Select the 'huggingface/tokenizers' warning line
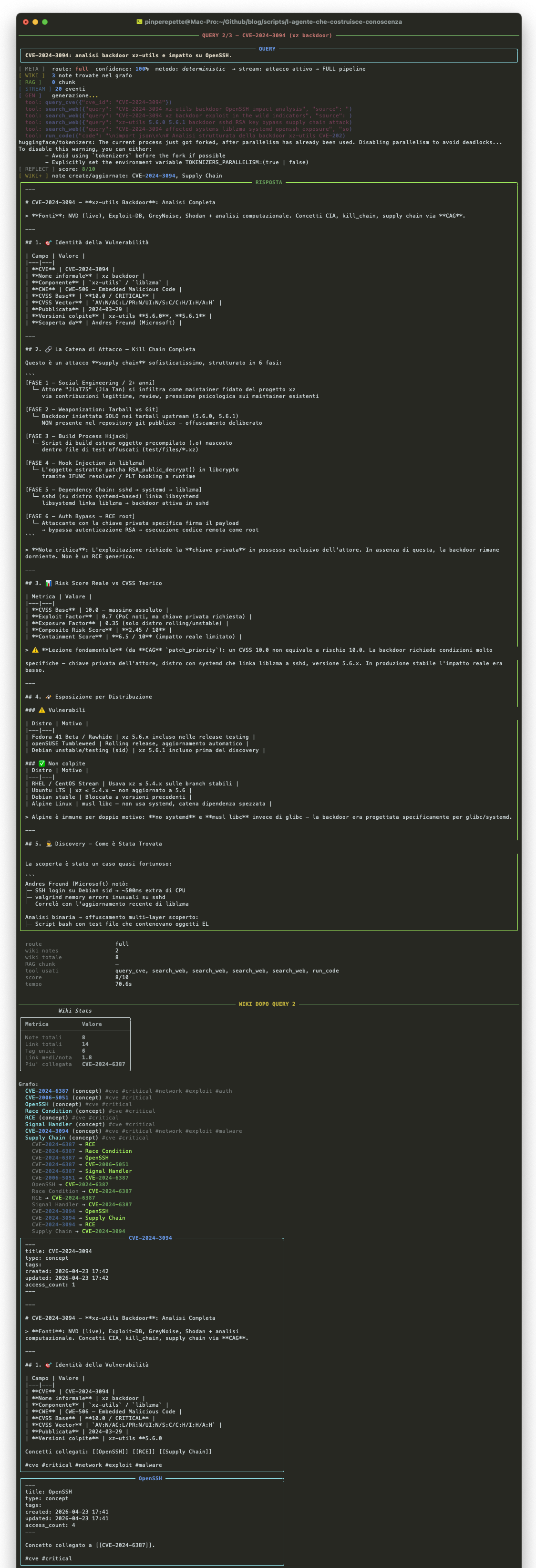 tap(260, 142)
